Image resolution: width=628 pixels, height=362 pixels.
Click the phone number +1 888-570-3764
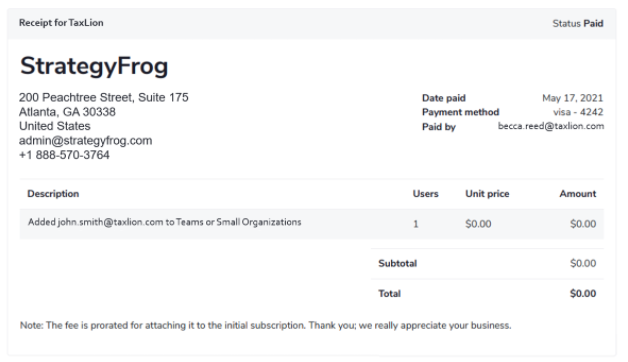click(x=64, y=155)
